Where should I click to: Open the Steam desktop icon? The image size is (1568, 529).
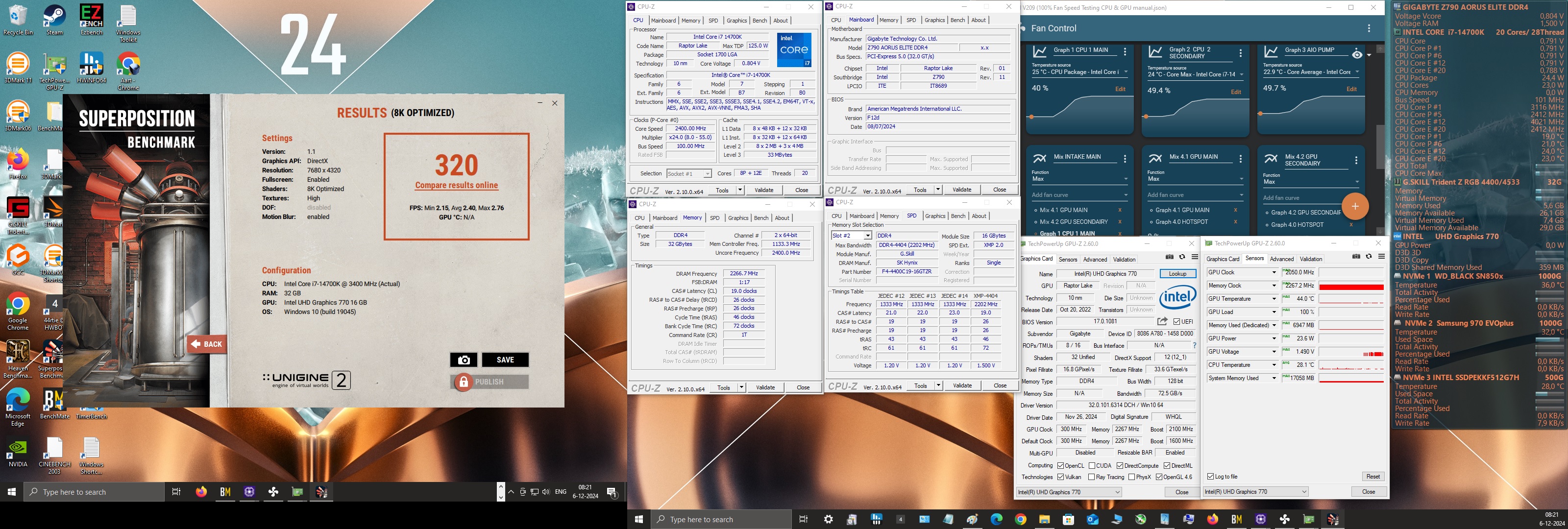coord(55,20)
